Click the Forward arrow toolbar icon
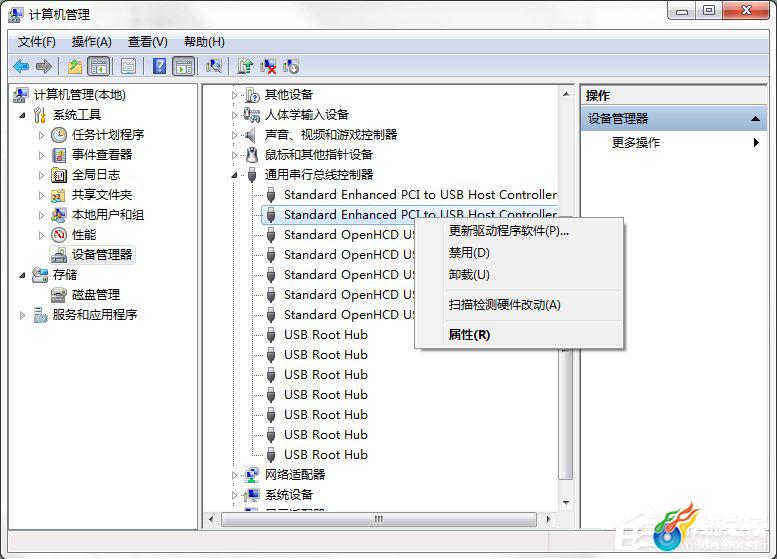The width and height of the screenshot is (777, 559). click(x=44, y=66)
